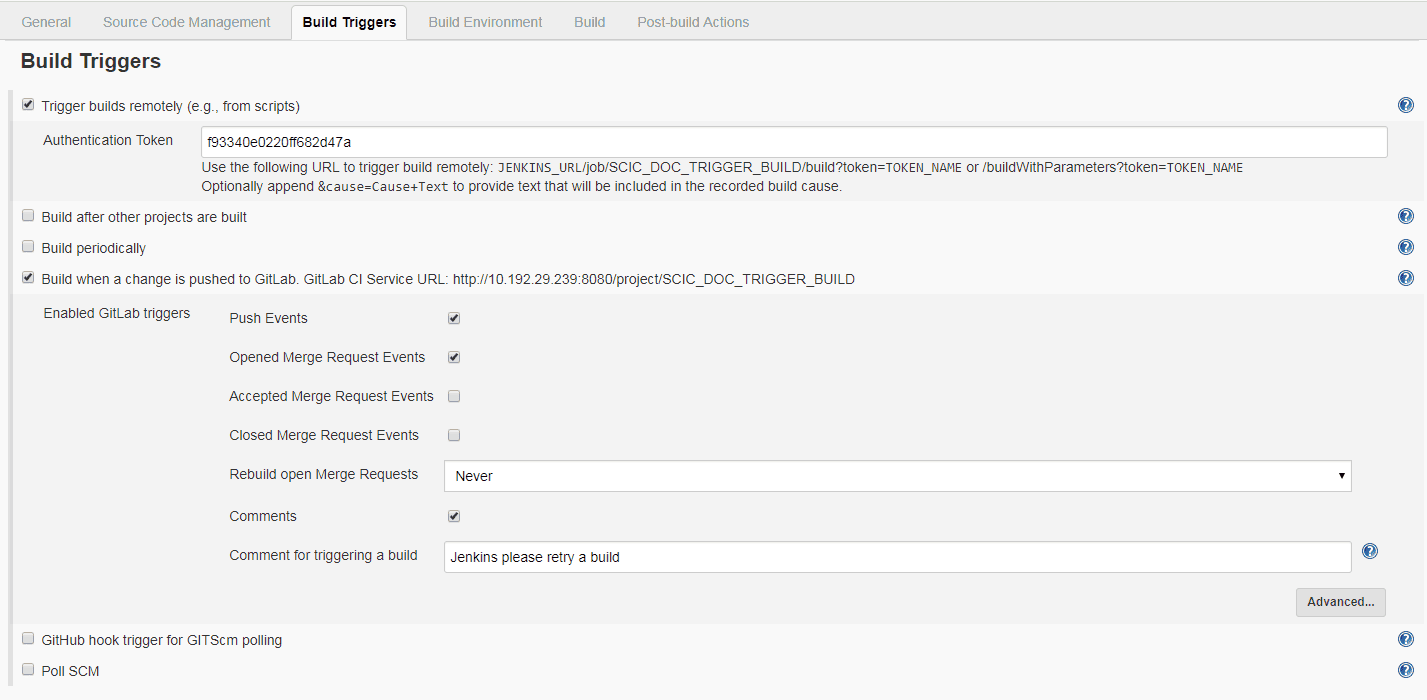This screenshot has width=1427, height=700.
Task: Open help for Build after other projects
Action: pos(1405,216)
